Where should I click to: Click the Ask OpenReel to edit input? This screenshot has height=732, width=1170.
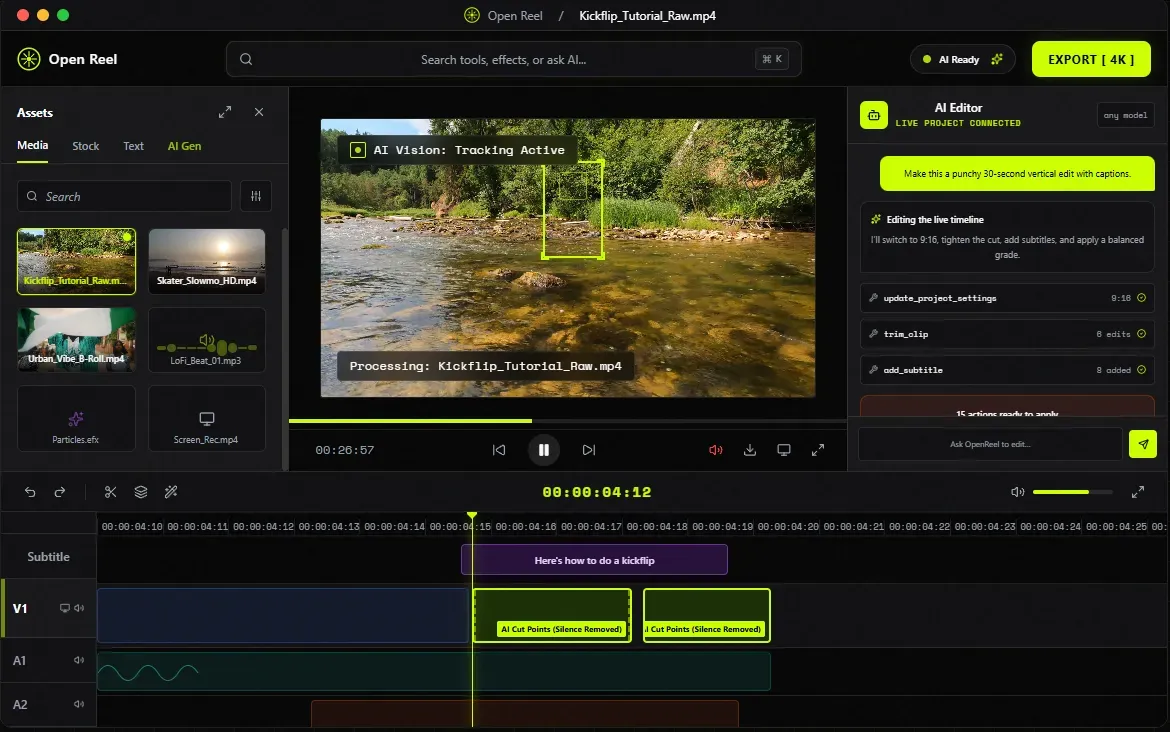(x=990, y=444)
